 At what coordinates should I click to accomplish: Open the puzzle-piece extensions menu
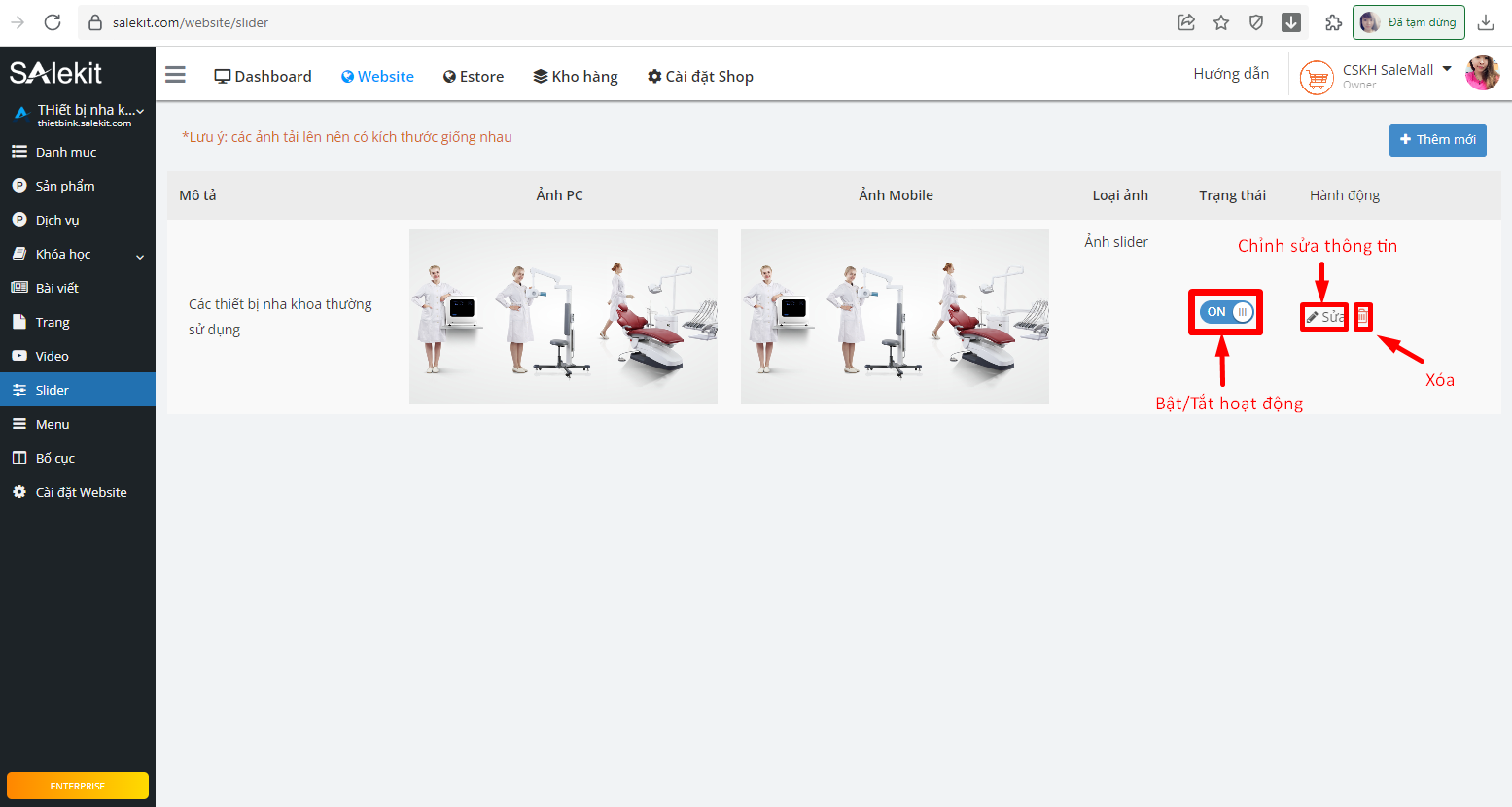pos(1333,22)
